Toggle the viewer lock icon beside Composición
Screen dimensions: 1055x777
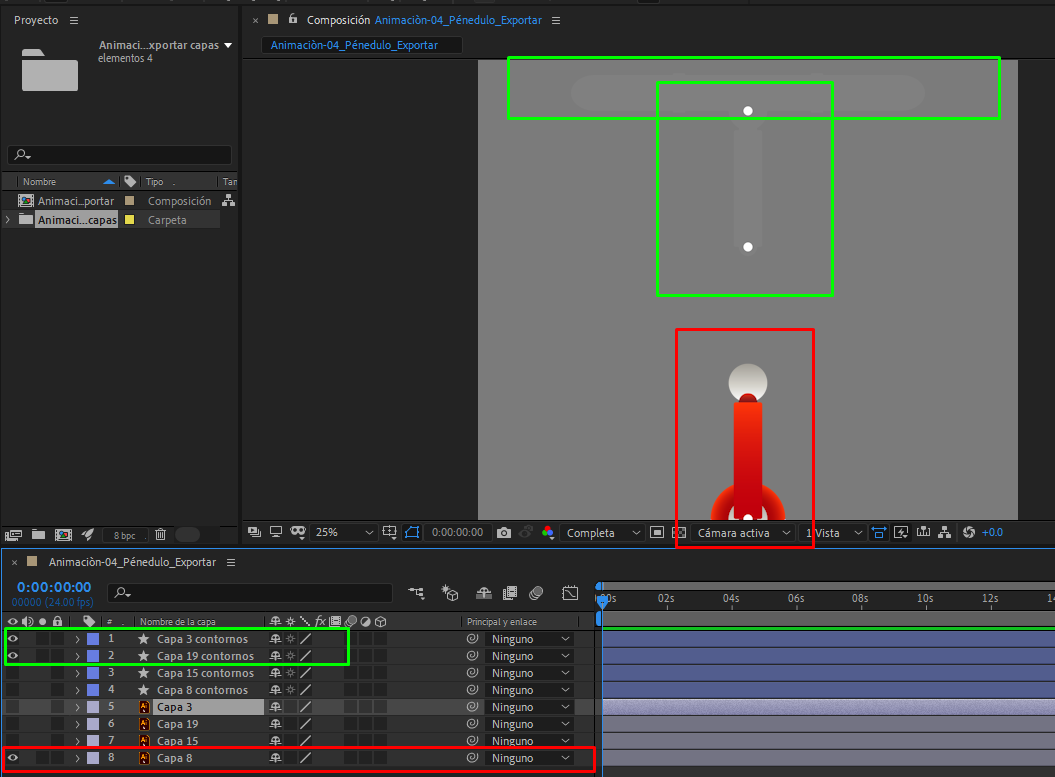293,20
